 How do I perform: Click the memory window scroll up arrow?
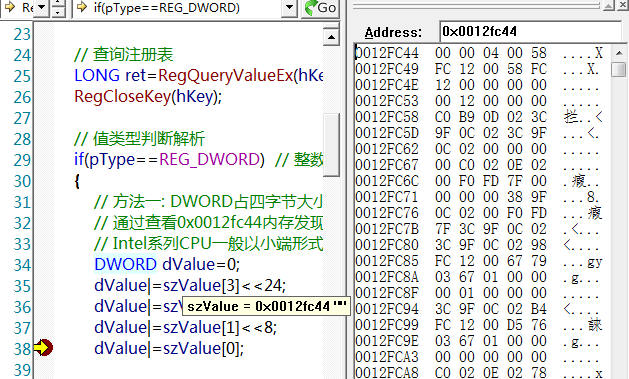coord(618,53)
